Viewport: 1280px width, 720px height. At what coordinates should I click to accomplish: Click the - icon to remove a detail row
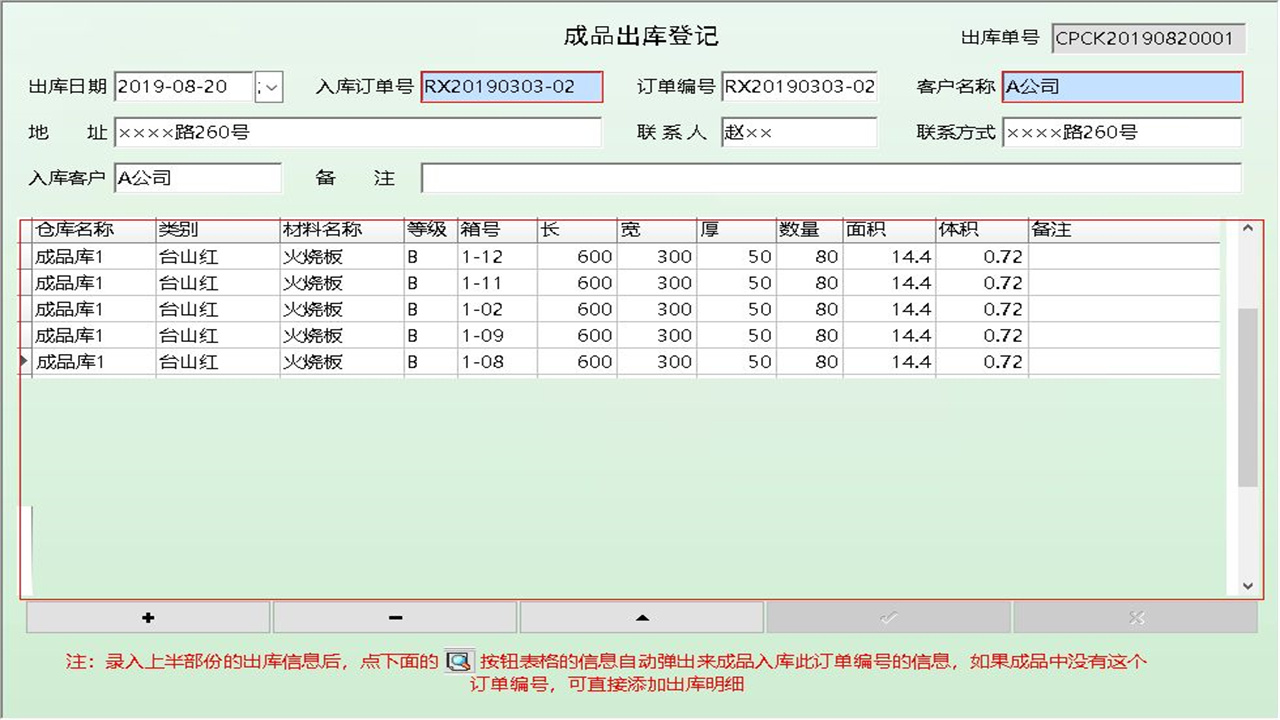(x=394, y=616)
